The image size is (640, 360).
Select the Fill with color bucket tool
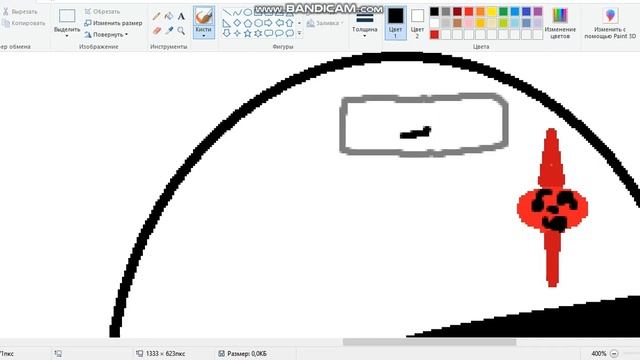(x=169, y=16)
